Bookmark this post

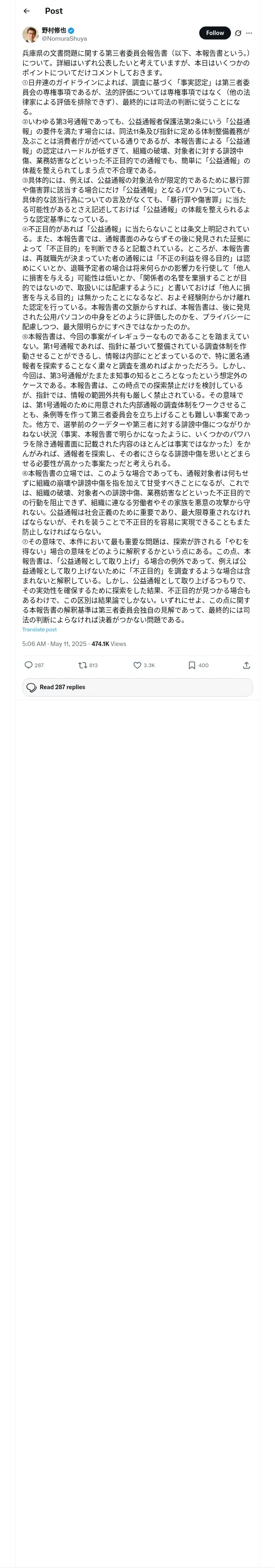point(192,665)
